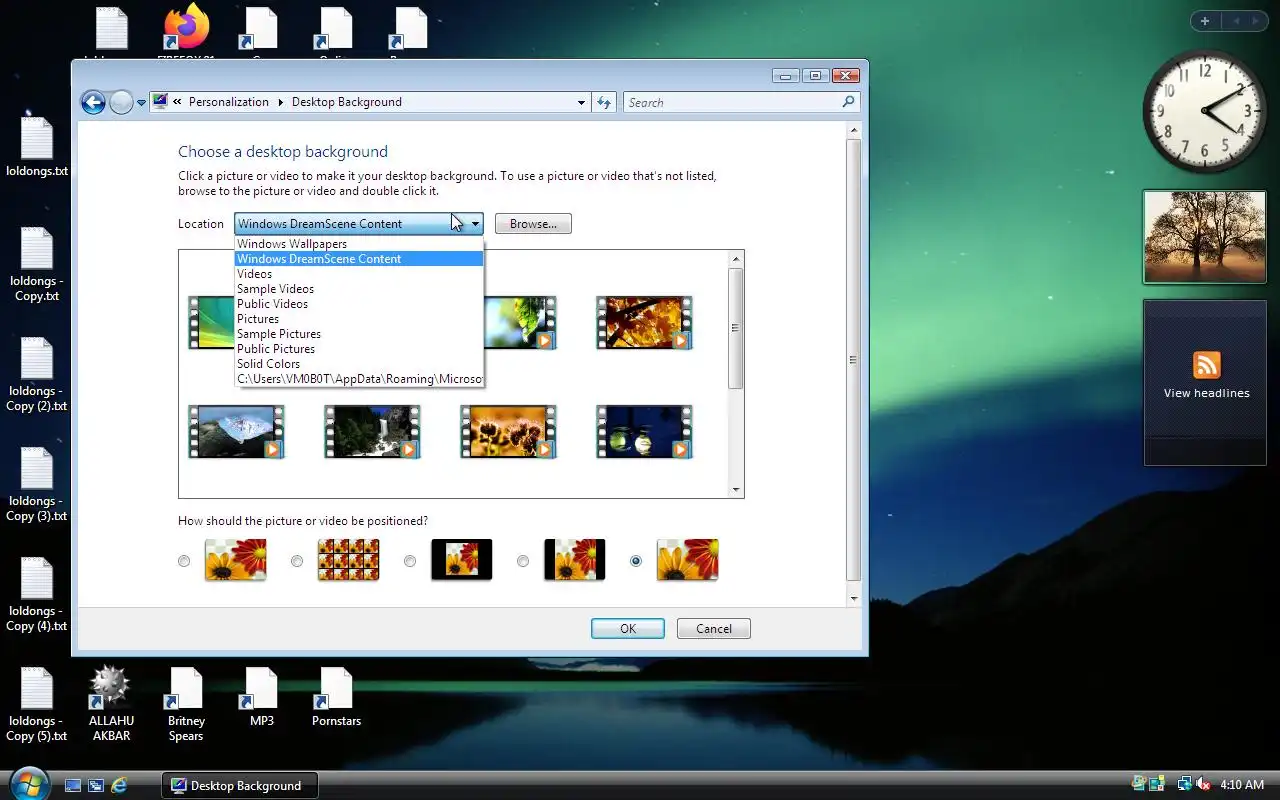Select the radio beside black side-bars preview
Screen dimensions: 1280x800
(x=523, y=561)
